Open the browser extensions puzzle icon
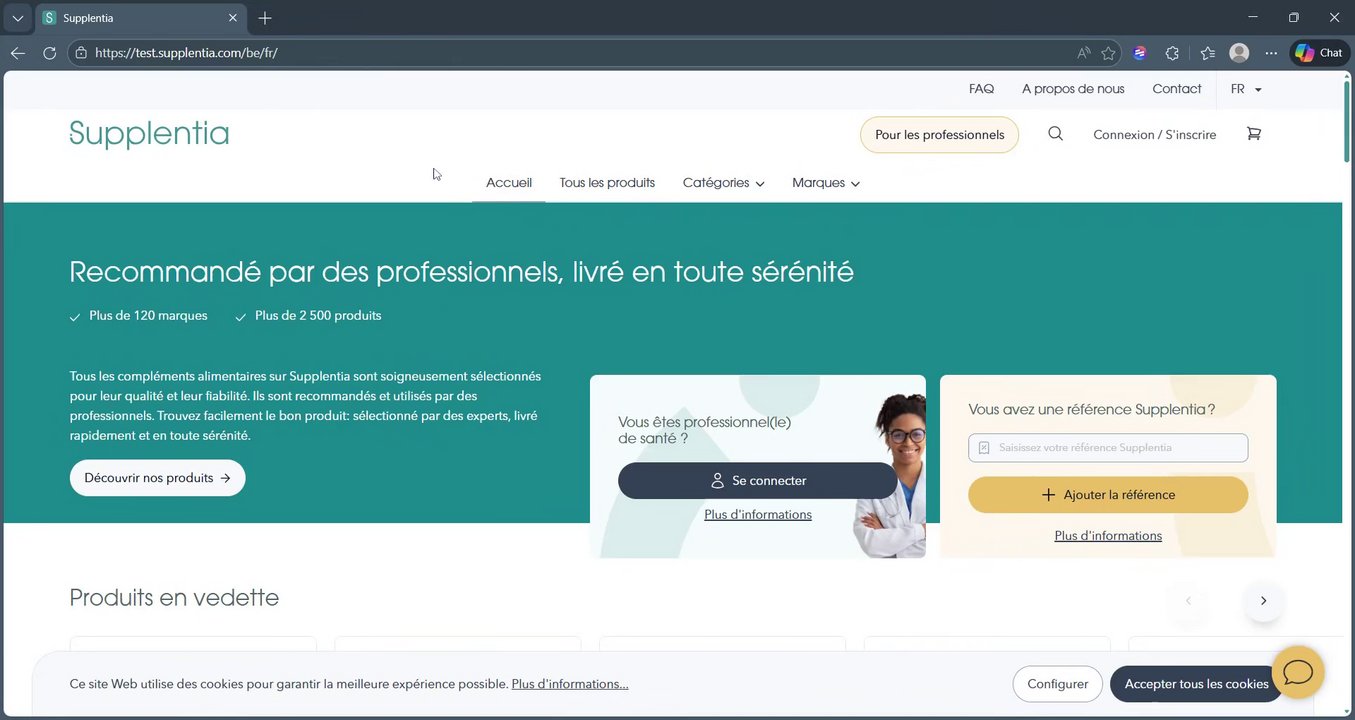The image size is (1355, 720). (x=1173, y=53)
